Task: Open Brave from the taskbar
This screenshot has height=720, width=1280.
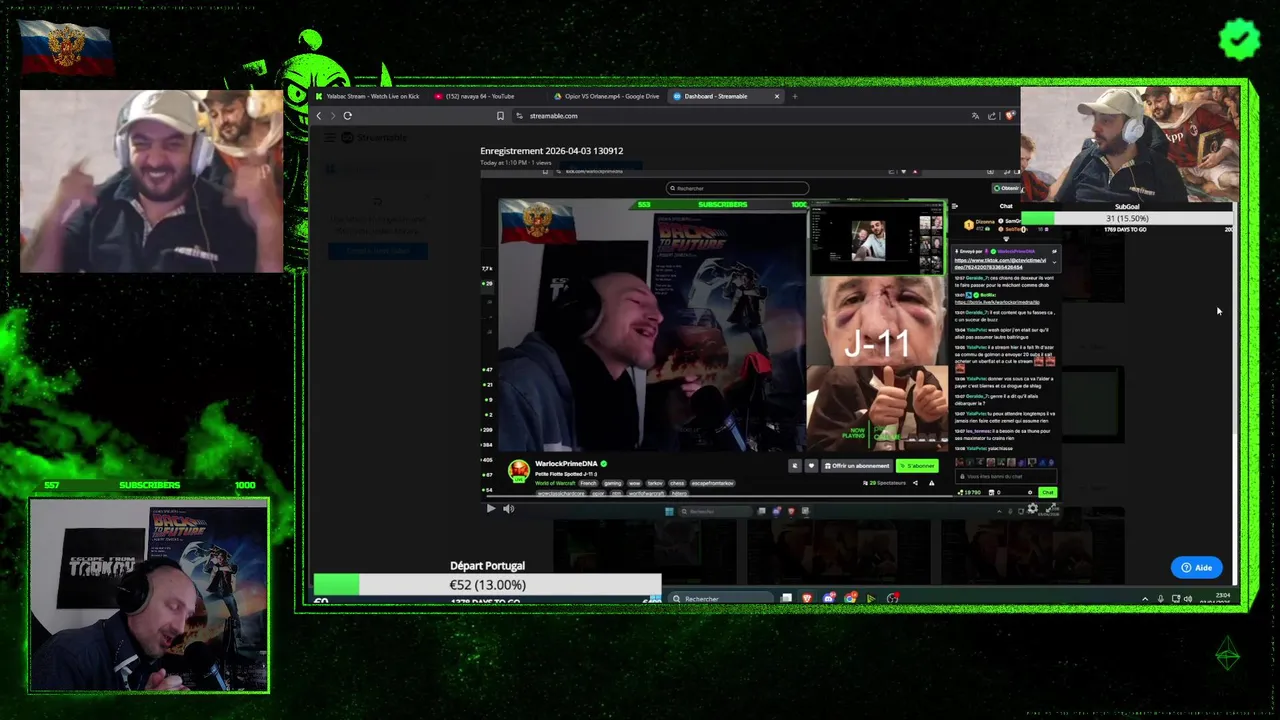Action: pyautogui.click(x=806, y=598)
